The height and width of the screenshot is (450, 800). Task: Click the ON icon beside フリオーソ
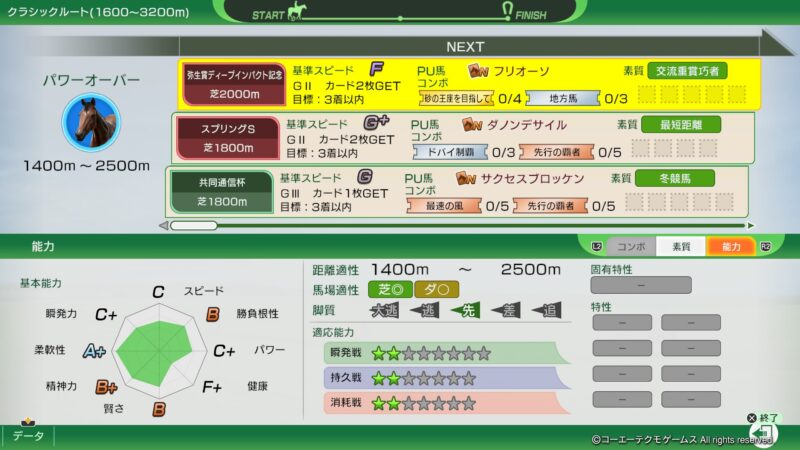[478, 71]
